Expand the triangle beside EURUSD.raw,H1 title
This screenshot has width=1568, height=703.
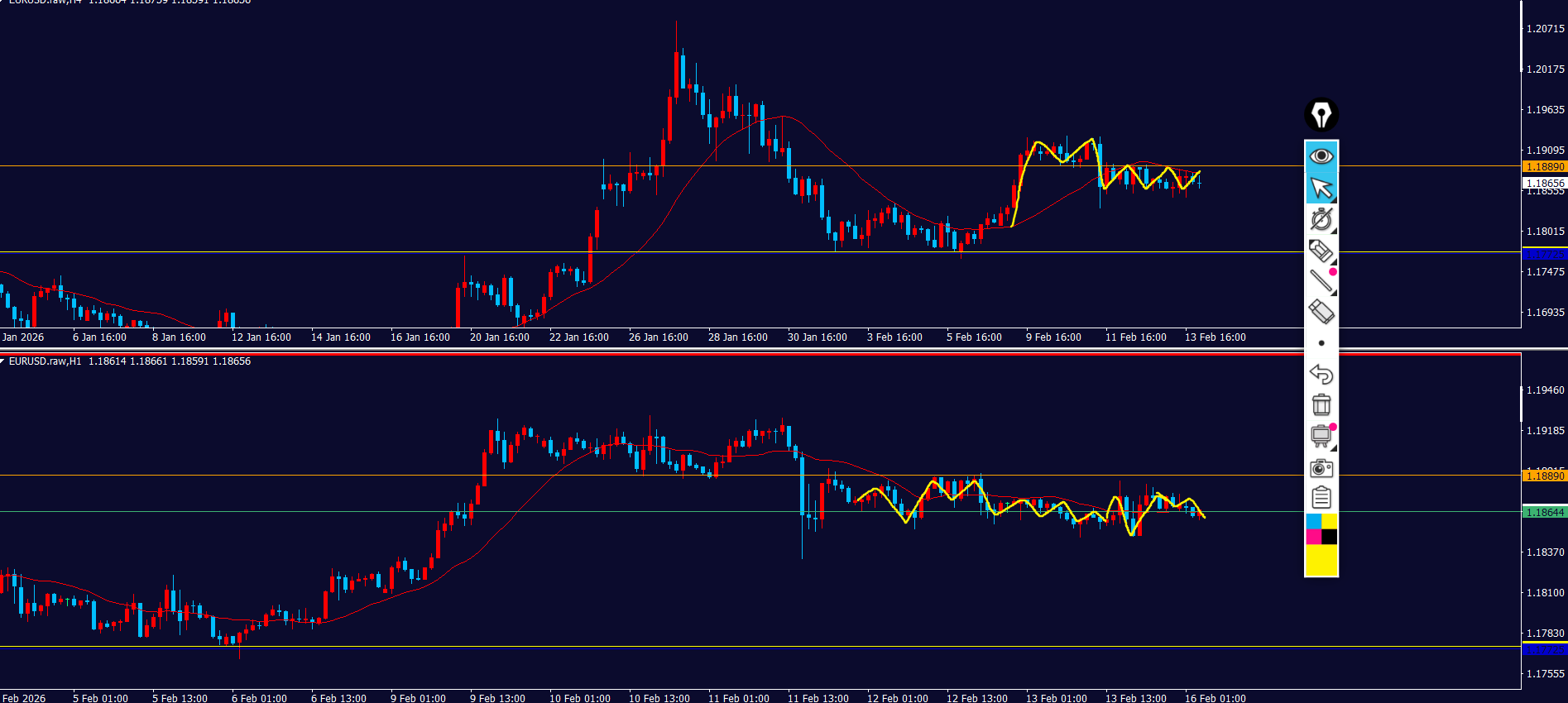(x=3, y=361)
